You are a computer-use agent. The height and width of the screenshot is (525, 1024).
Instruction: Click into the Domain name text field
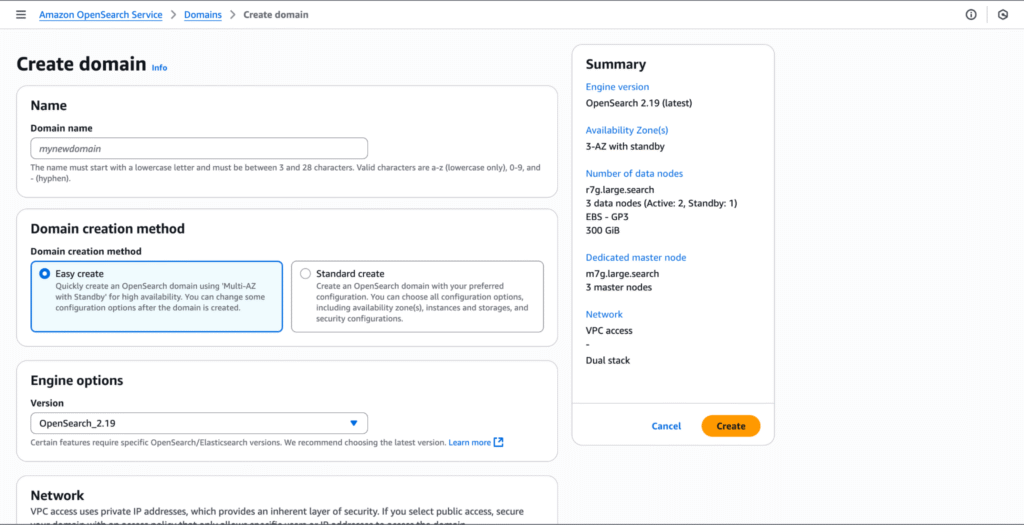[199, 148]
